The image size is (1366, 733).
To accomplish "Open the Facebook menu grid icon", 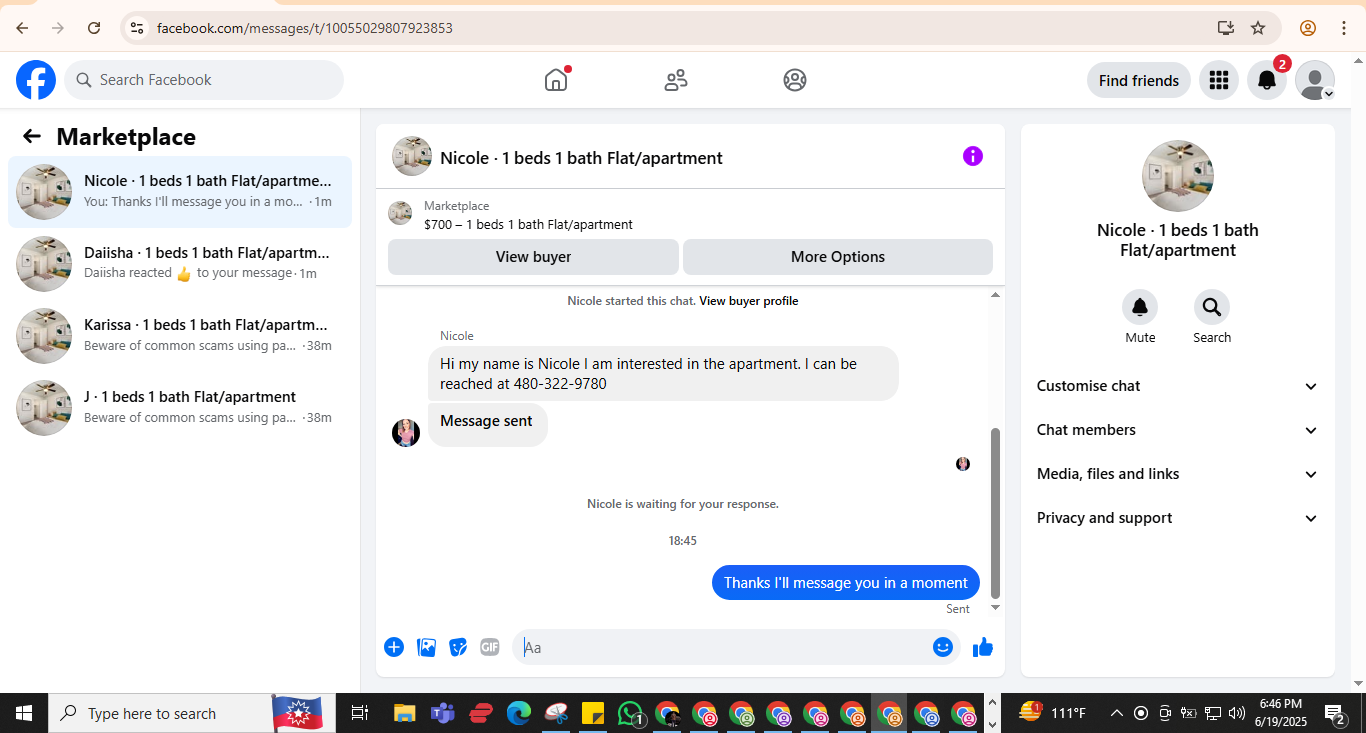I will pos(1219,80).
